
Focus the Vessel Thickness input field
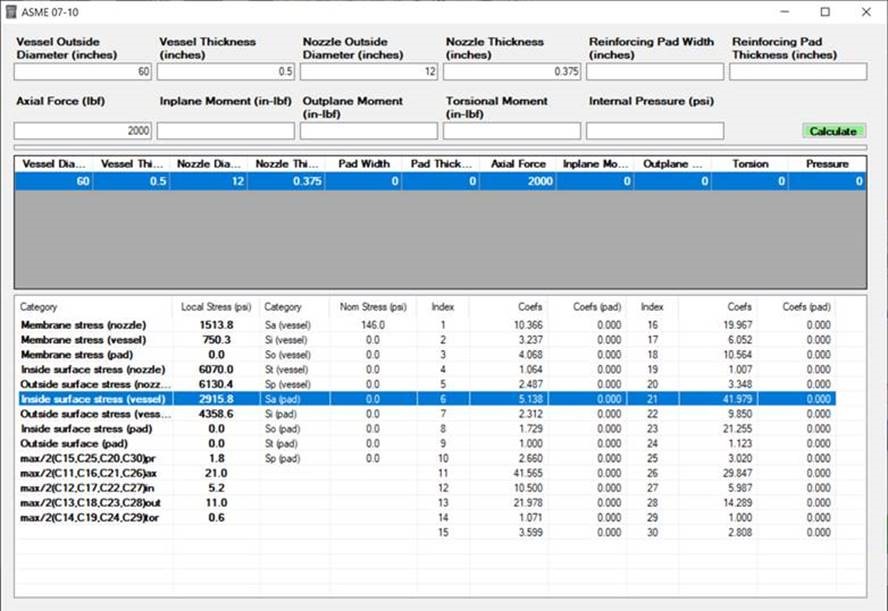pyautogui.click(x=225, y=71)
